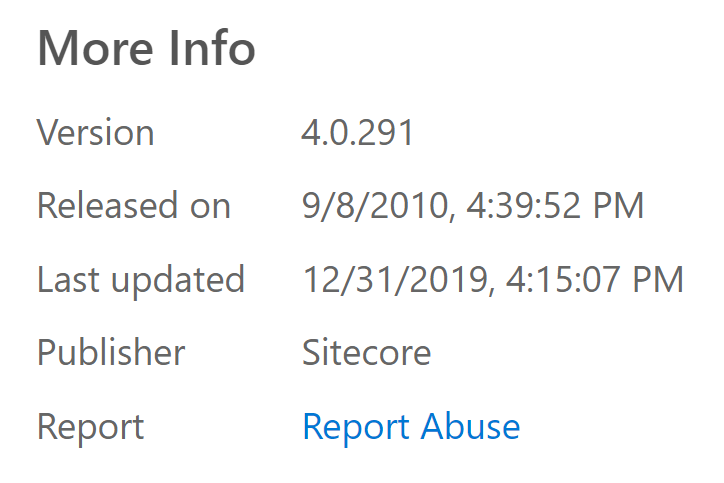Screen dimensions: 724x483
Task: Click the version number 4.0.291
Action: (358, 133)
